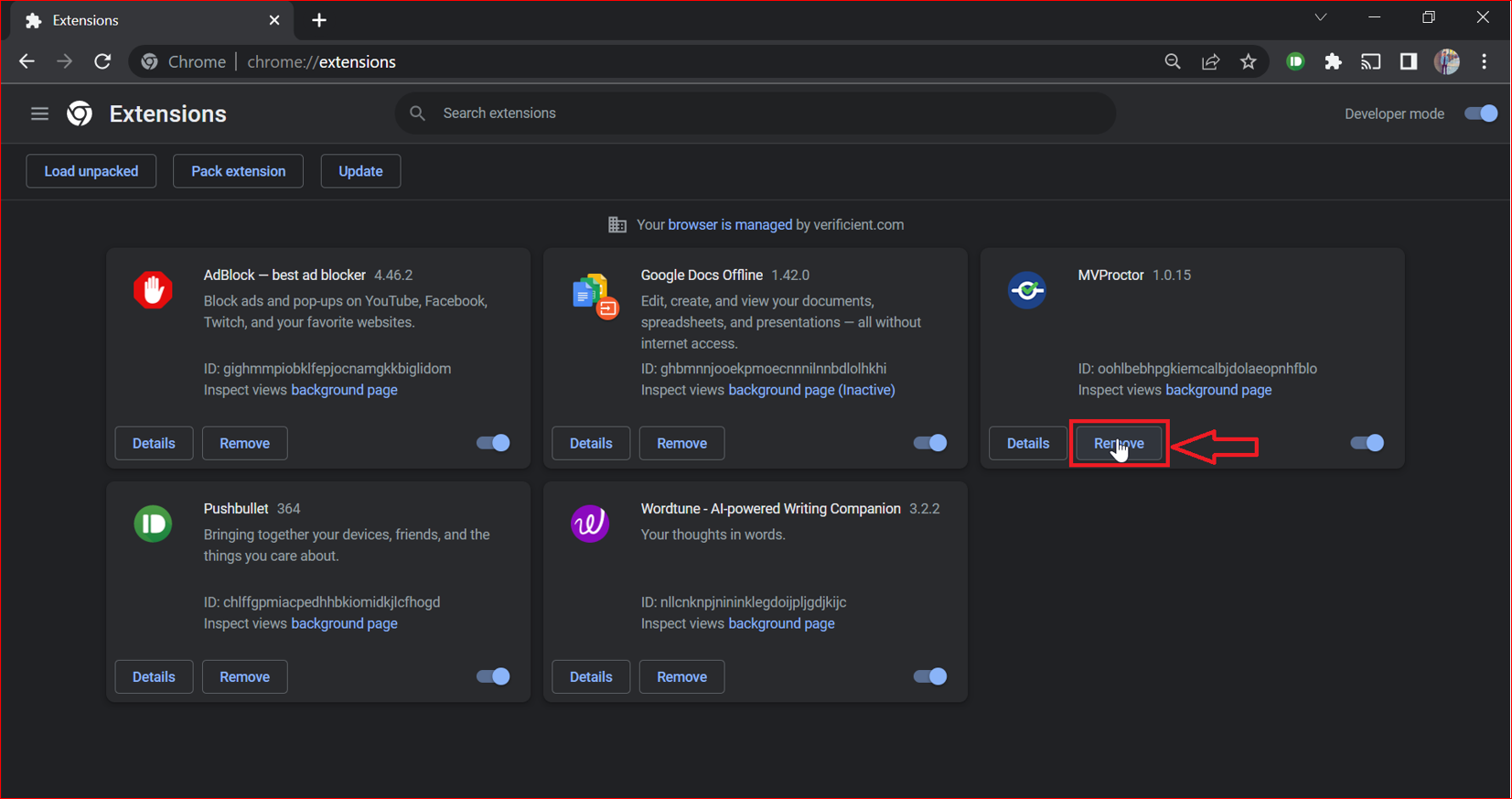Open the Extensions hamburger main menu
Image resolution: width=1512 pixels, height=799 pixels.
[x=39, y=114]
